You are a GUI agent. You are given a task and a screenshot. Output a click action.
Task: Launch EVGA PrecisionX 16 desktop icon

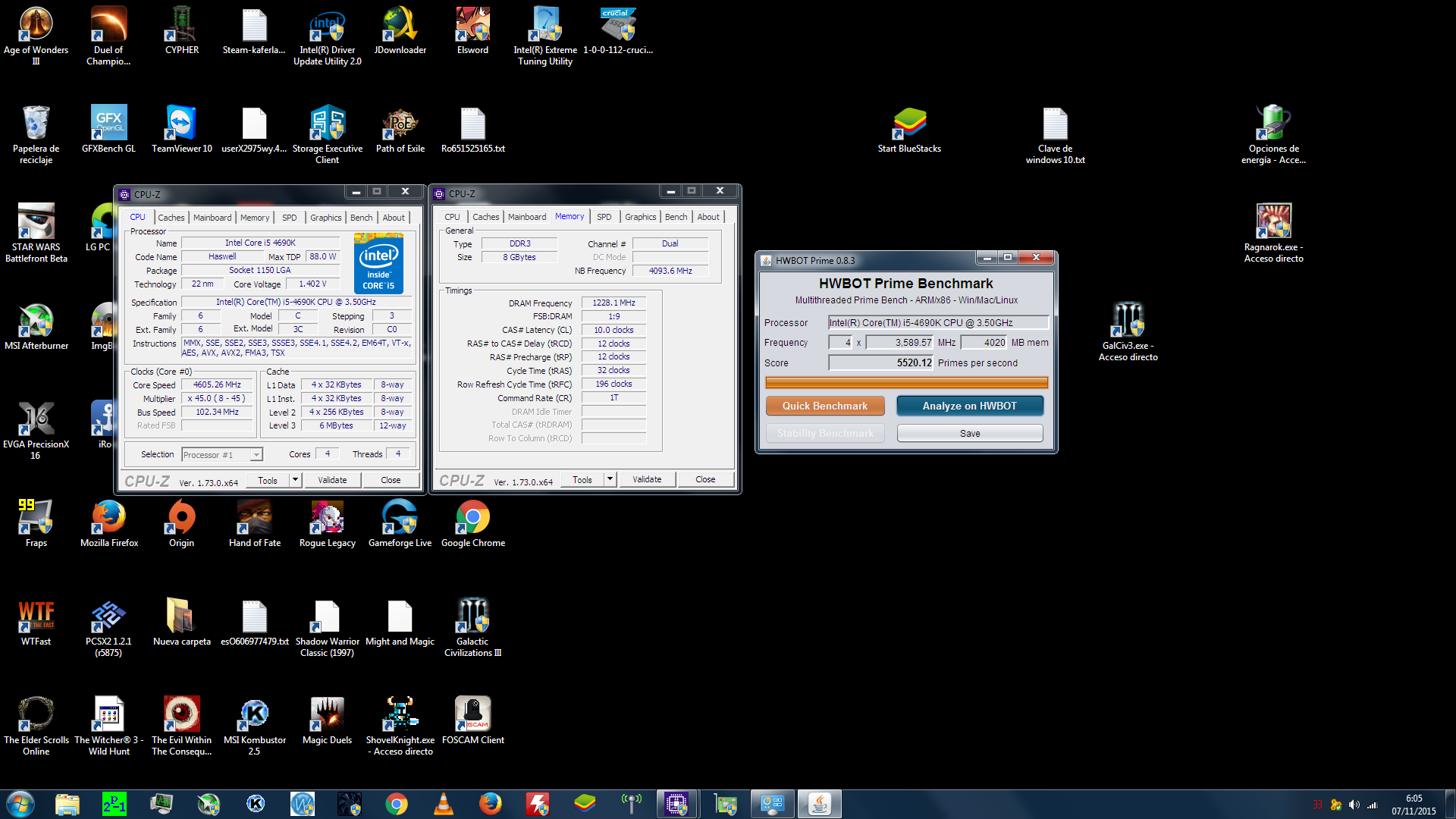tap(36, 430)
